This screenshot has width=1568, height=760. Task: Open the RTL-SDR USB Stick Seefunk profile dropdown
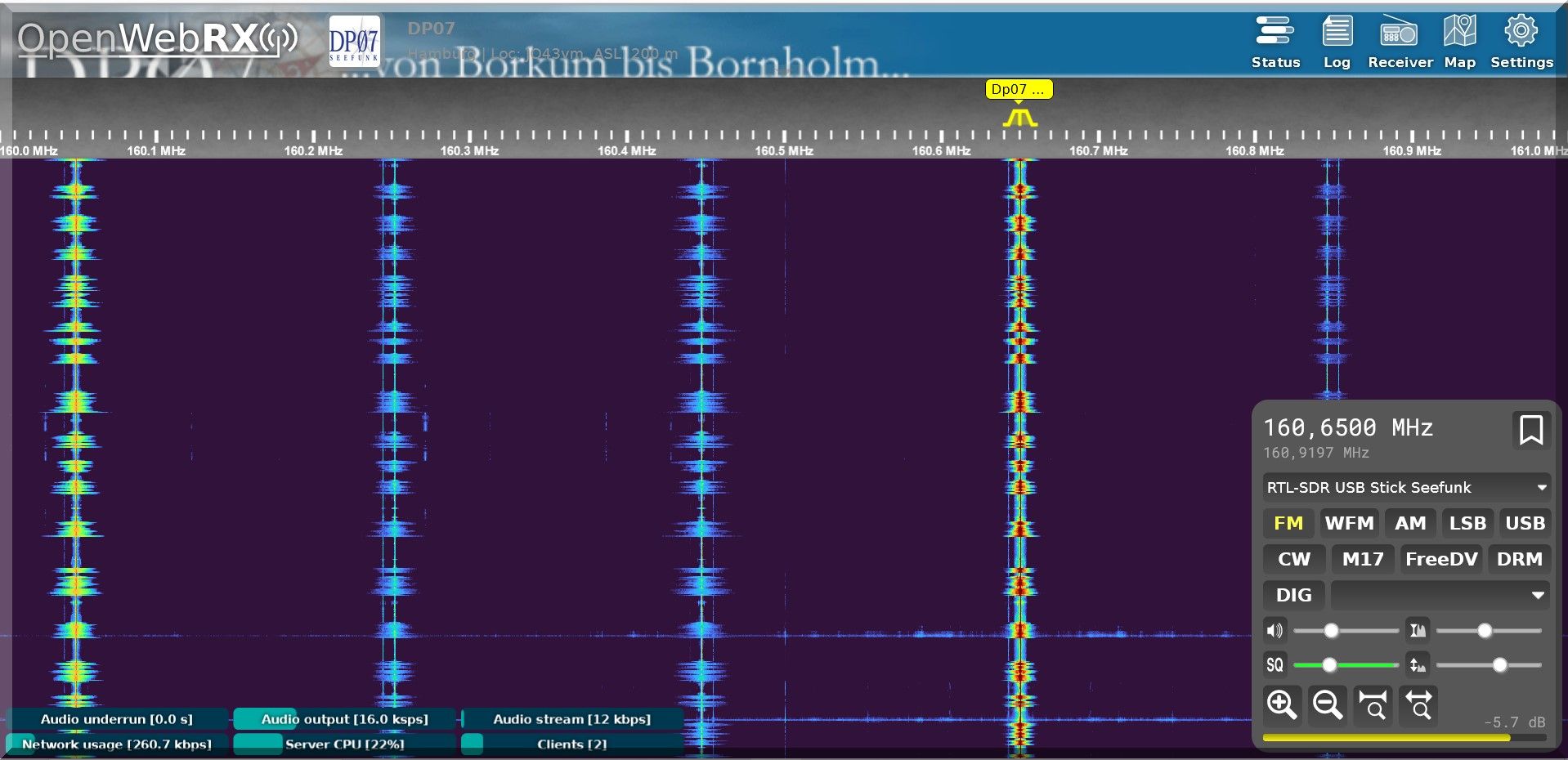pos(1406,488)
